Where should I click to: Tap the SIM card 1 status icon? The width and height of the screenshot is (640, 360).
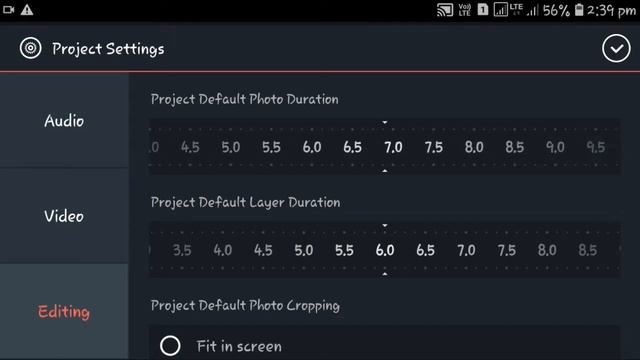pos(482,9)
